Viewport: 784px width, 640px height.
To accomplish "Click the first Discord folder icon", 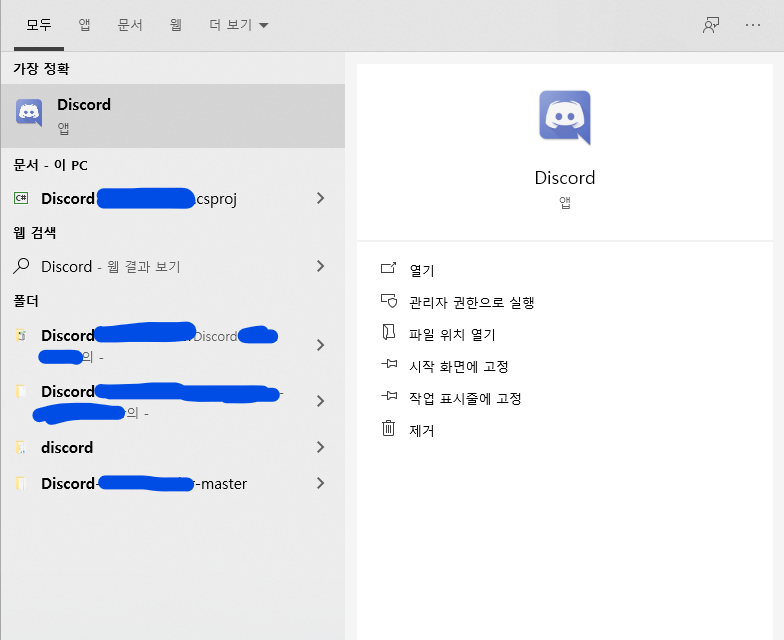I will (x=21, y=335).
